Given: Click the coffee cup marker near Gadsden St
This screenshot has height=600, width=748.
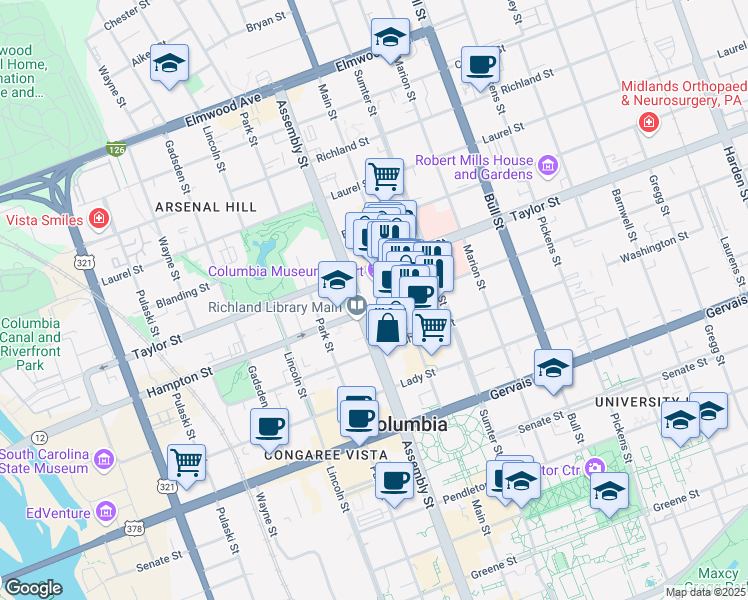Looking at the screenshot, I should (x=270, y=428).
